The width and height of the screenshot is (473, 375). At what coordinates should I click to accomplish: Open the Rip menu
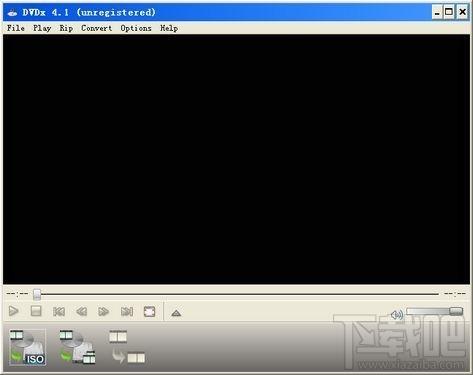tap(66, 28)
